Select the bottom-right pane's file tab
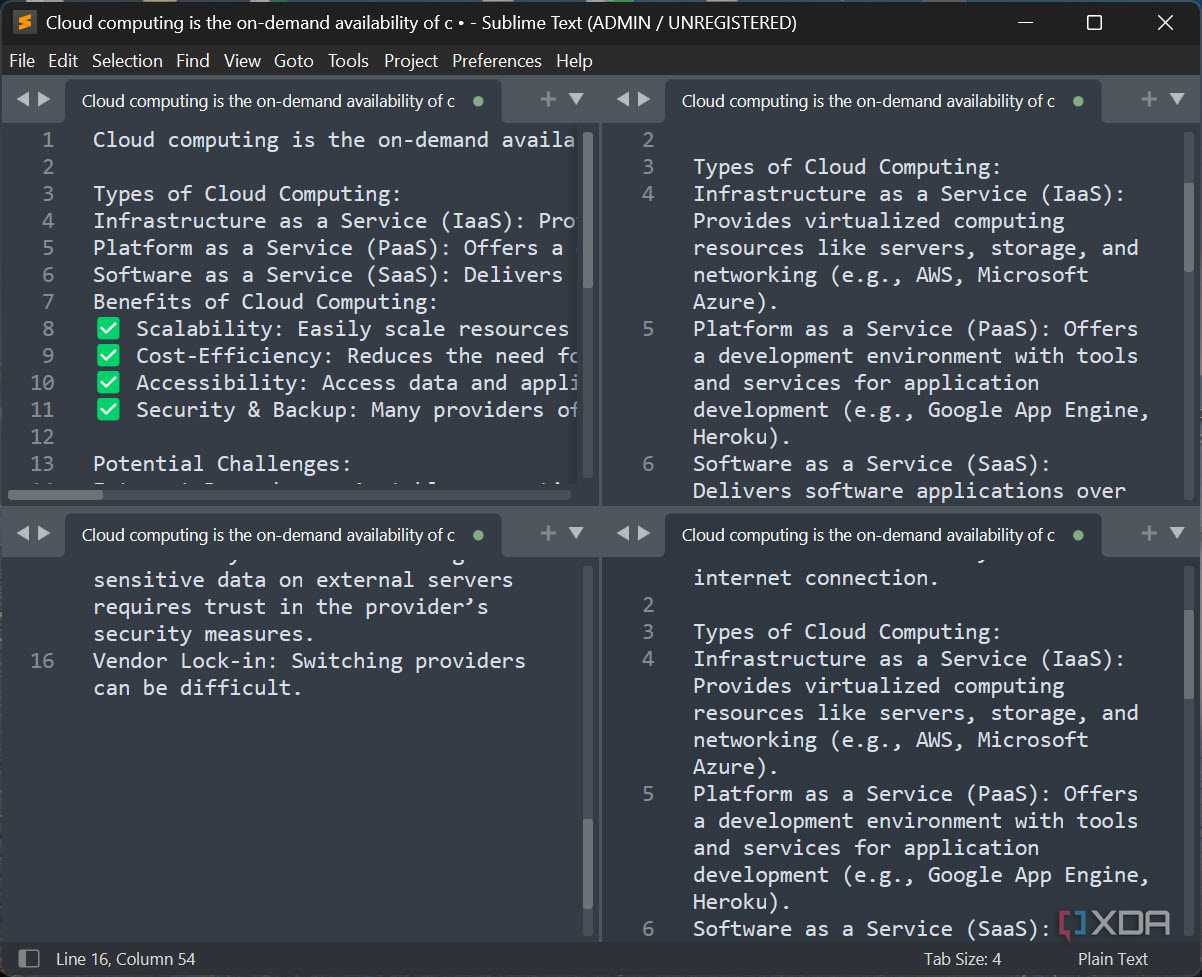Image resolution: width=1202 pixels, height=977 pixels. (883, 535)
